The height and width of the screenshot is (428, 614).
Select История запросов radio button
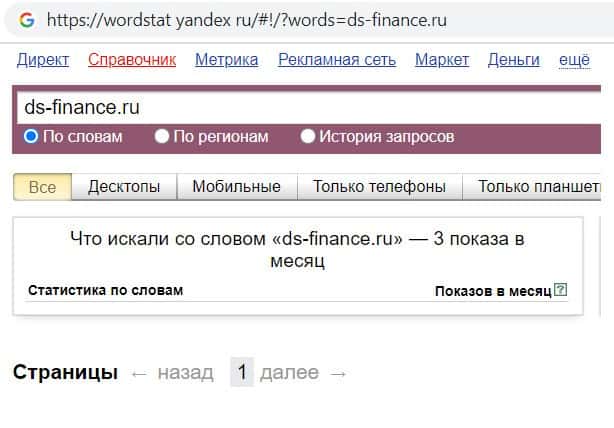coord(307,136)
